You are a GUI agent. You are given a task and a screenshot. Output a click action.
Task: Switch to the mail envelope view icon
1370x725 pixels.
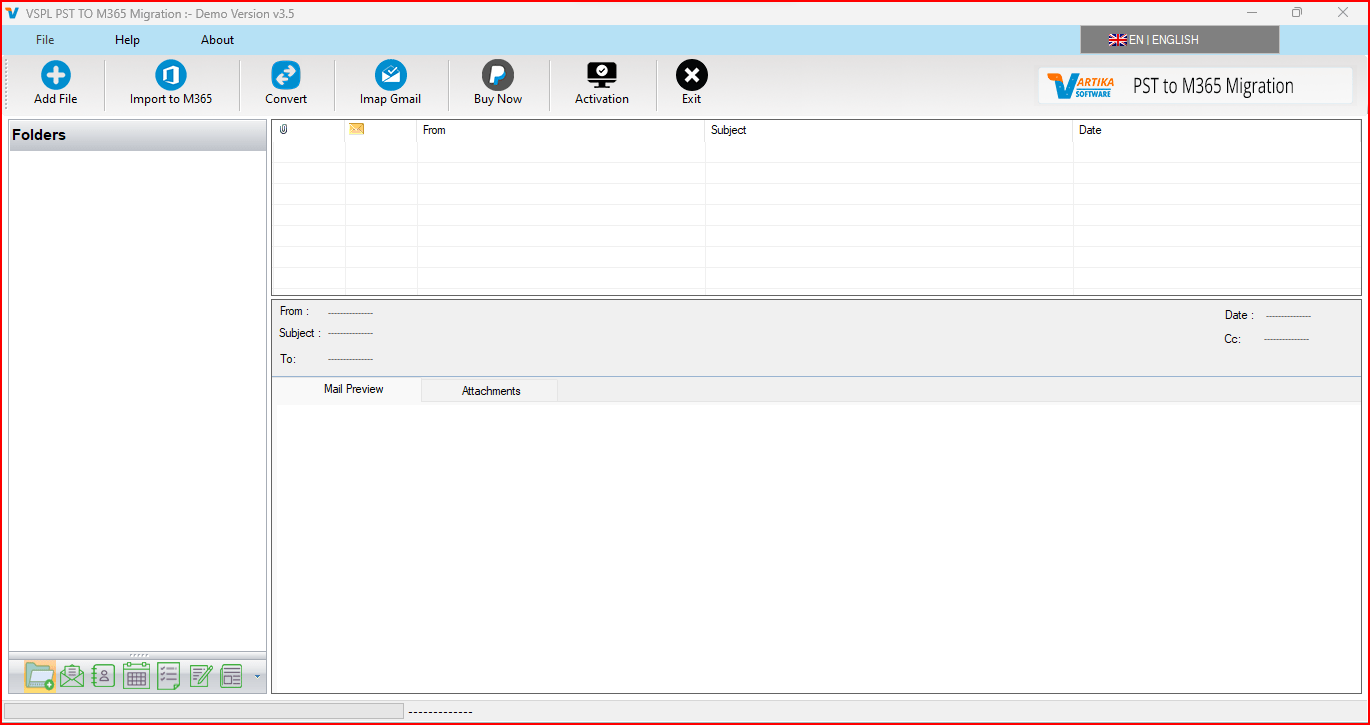coord(72,676)
